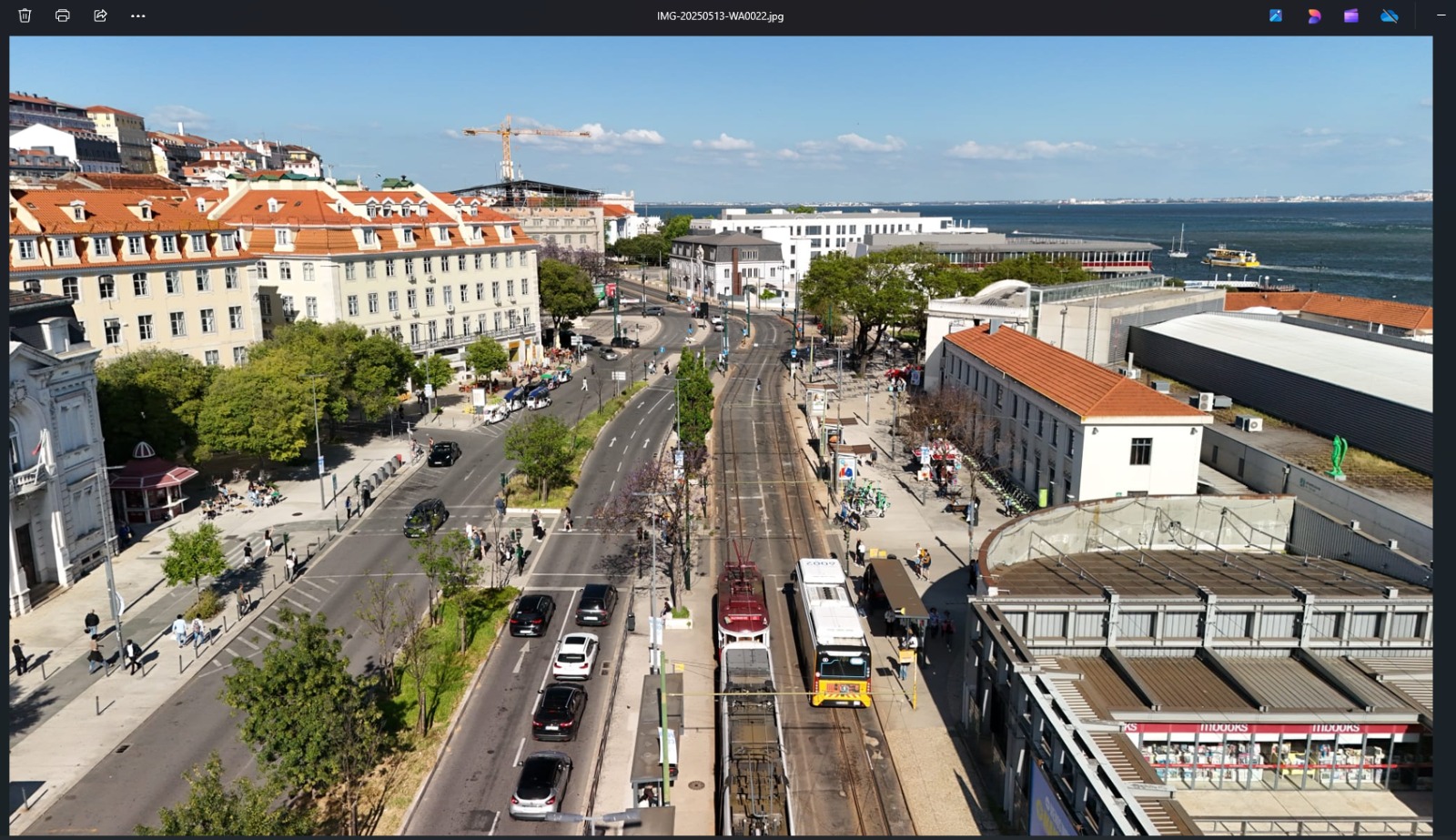This screenshot has width=1456, height=840.
Task: Click the IMG-20250513-WA0022.jpg file name title
Action: tap(720, 16)
